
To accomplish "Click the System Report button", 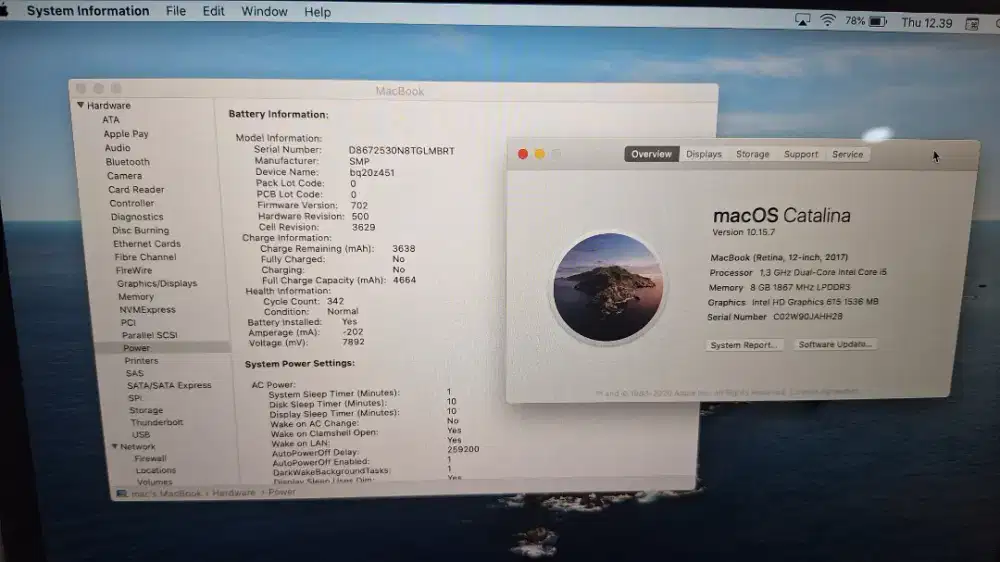I will coord(744,344).
